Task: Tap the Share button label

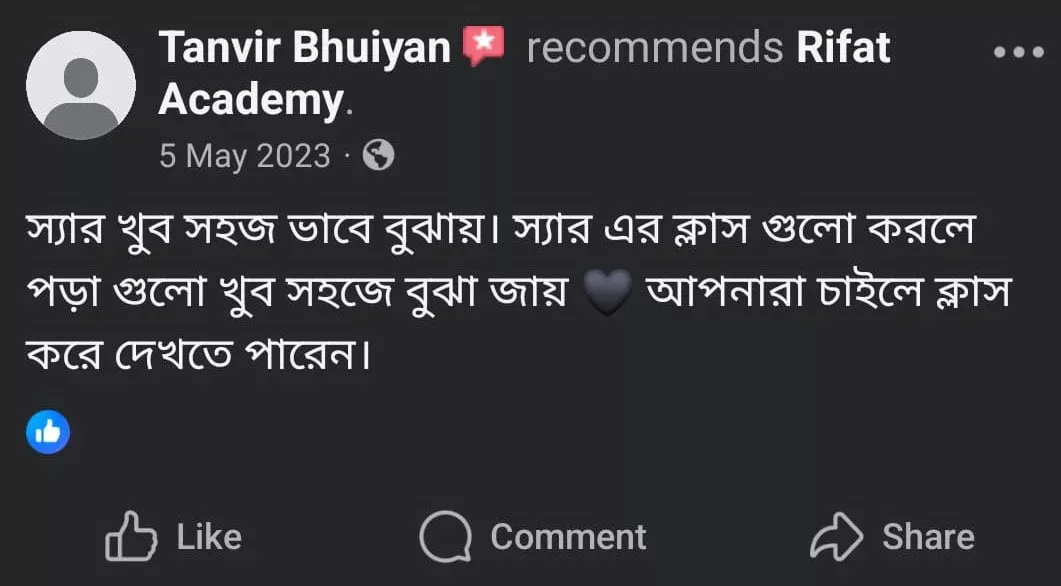Action: pyautogui.click(x=928, y=537)
